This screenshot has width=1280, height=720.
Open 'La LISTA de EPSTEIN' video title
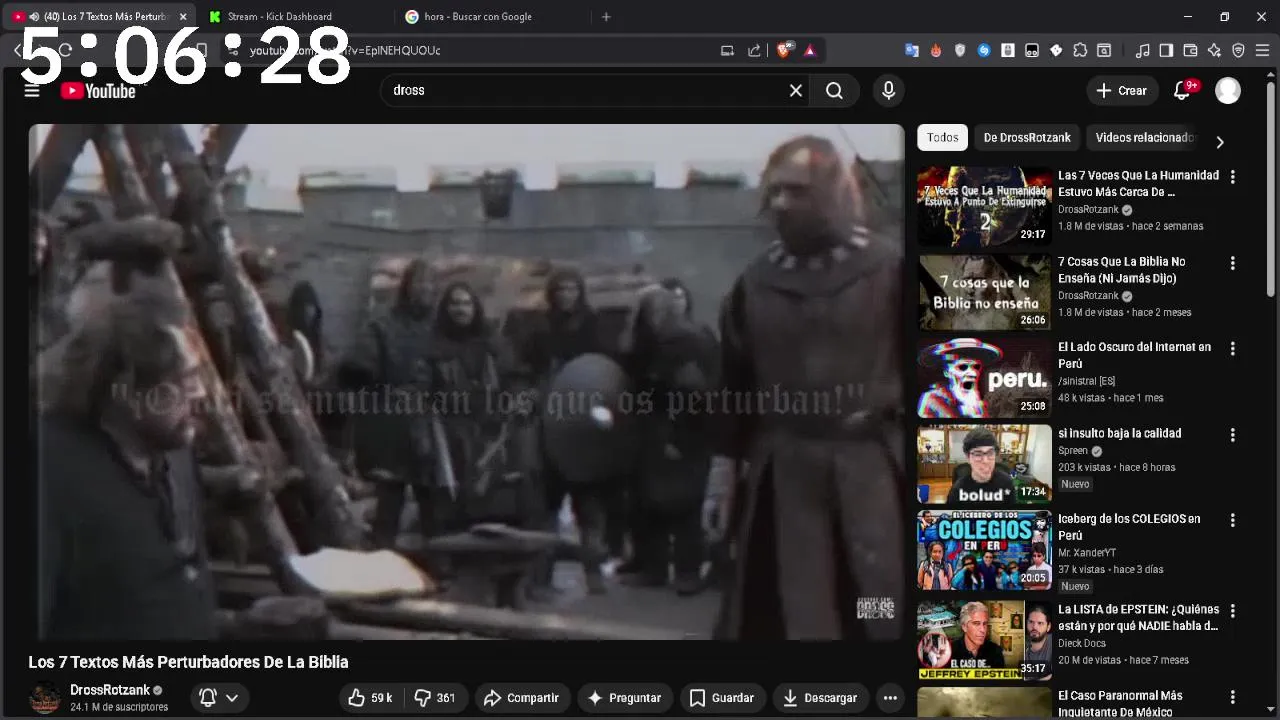tap(1138, 617)
